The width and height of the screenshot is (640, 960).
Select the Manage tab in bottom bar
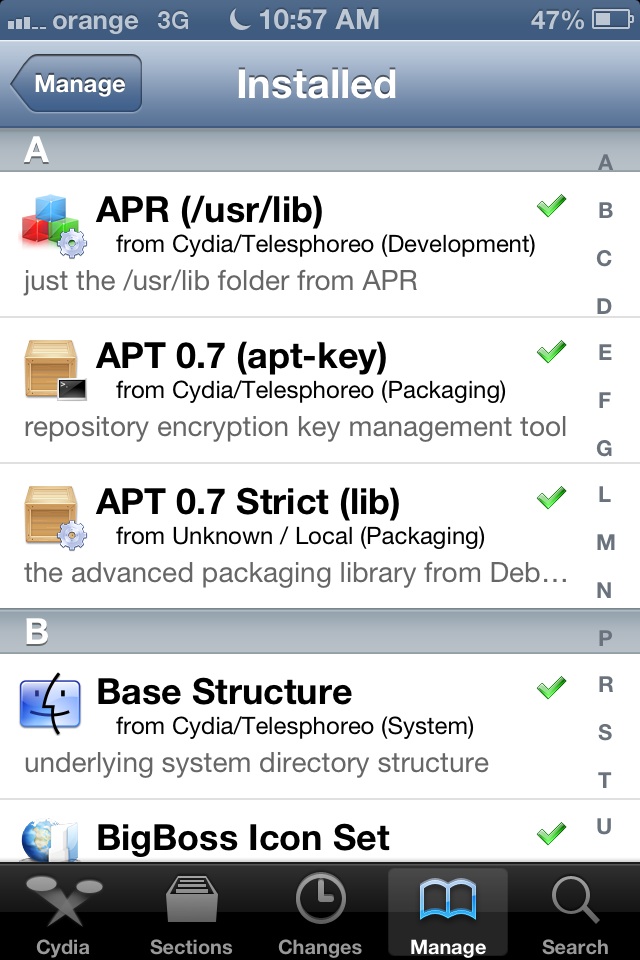pos(448,912)
